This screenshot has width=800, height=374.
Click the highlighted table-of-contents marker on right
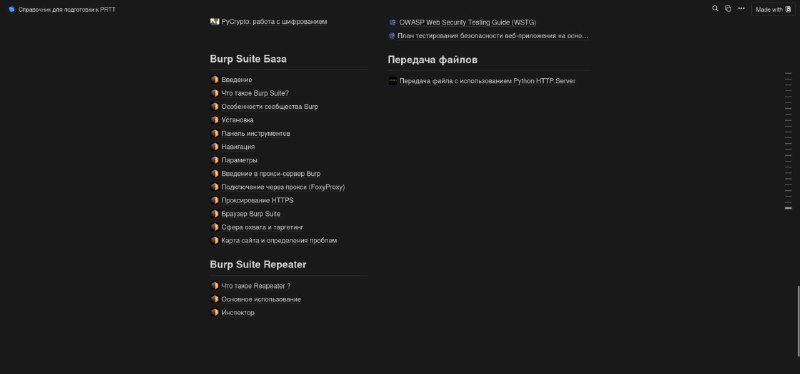[788, 208]
